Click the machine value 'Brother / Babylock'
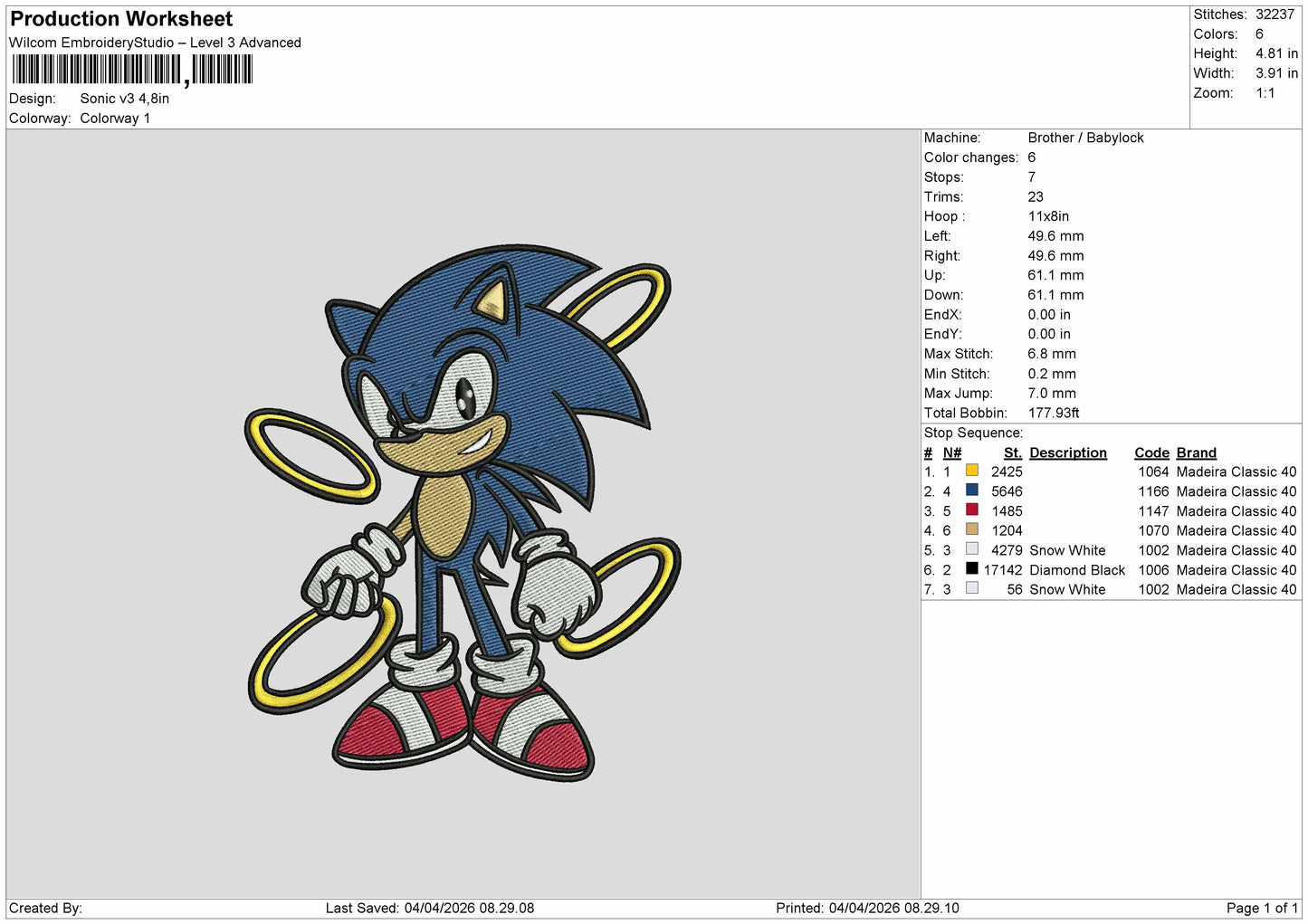Viewport: 1308px width, 924px height. (x=1085, y=138)
